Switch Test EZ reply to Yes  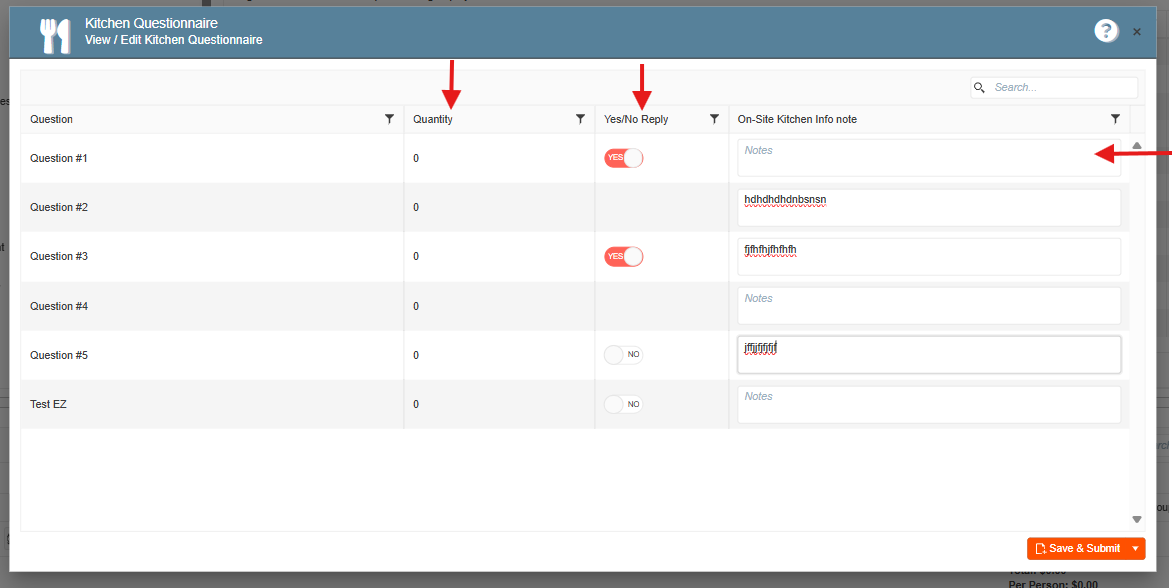point(623,404)
